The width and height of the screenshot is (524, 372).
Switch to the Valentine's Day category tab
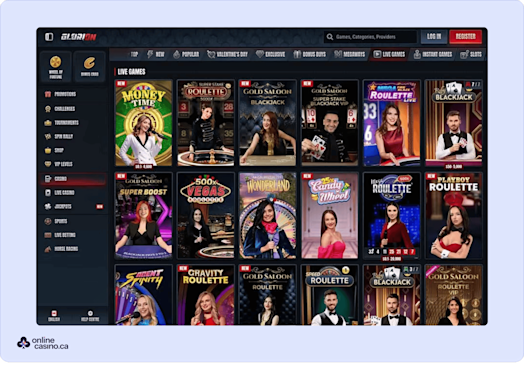point(228,54)
